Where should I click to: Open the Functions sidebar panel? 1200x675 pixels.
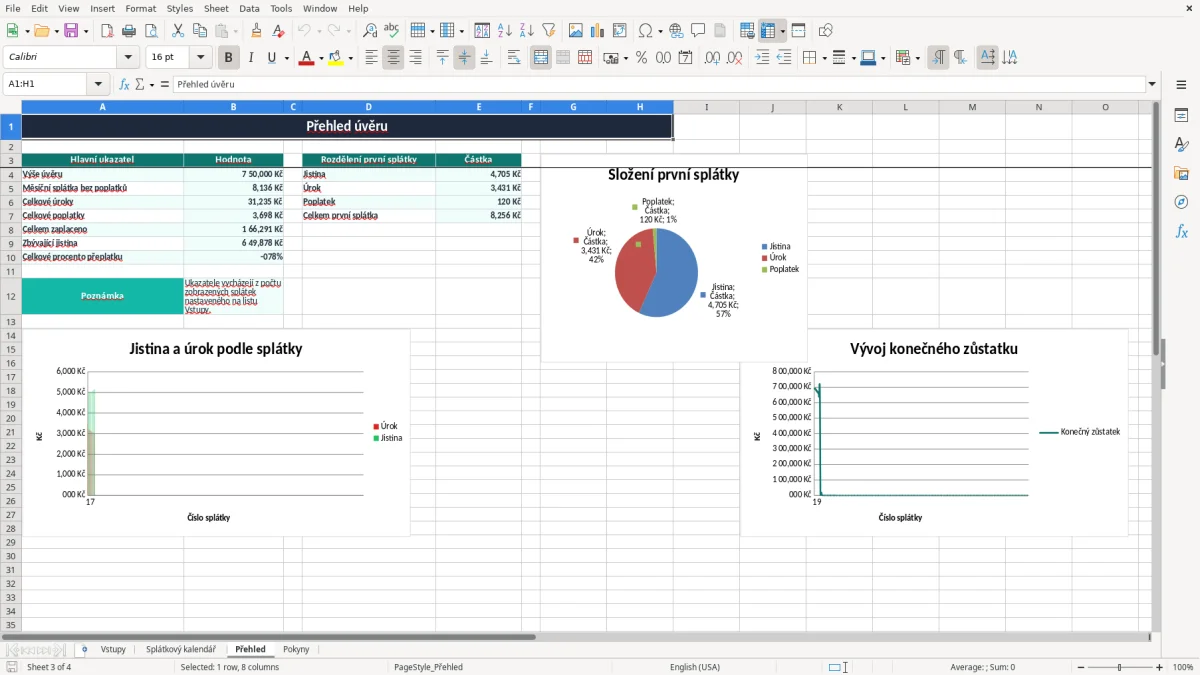click(1181, 231)
